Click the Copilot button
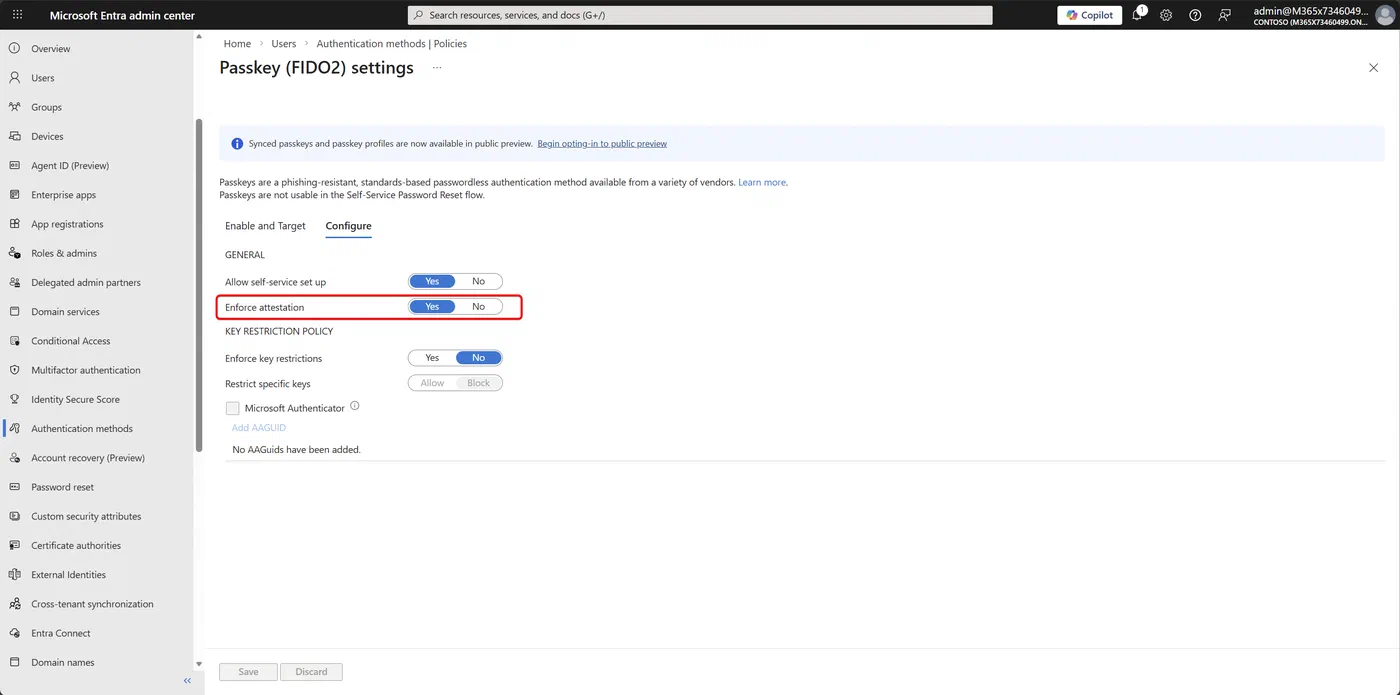 1089,15
